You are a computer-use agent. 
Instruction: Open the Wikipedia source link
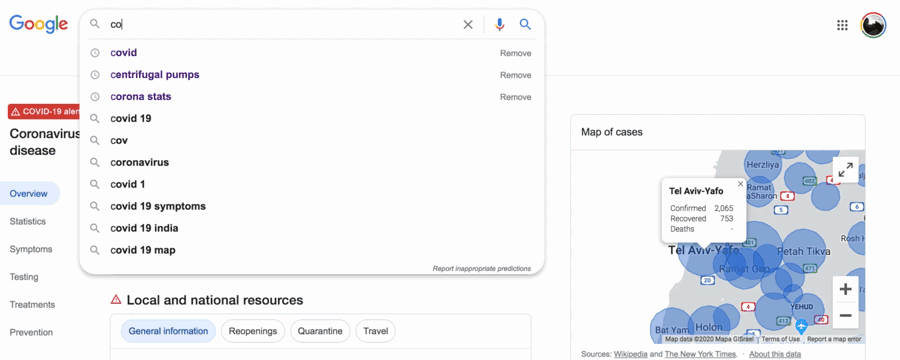tap(630, 354)
